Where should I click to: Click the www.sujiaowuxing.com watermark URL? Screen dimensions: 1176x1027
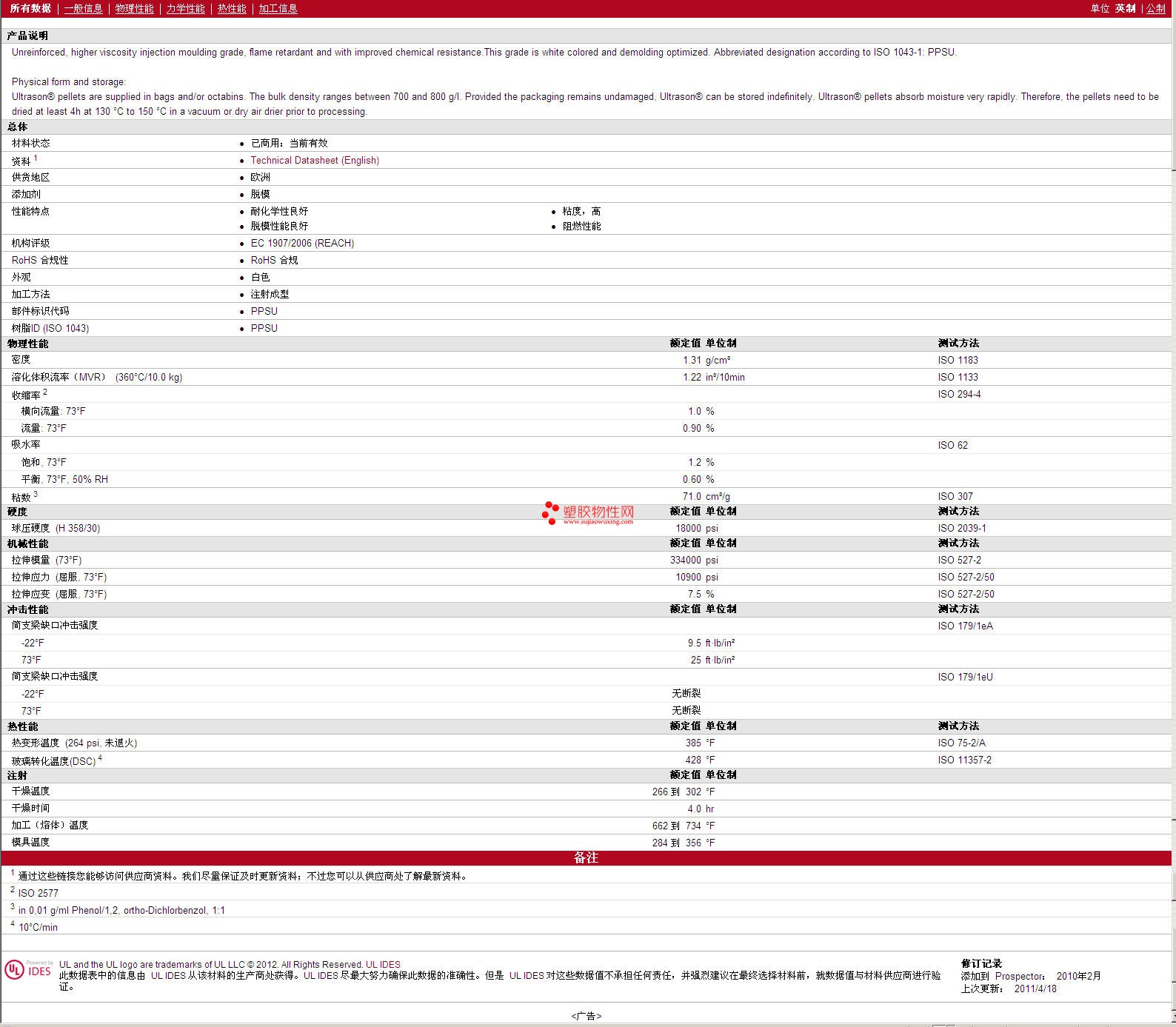[598, 522]
